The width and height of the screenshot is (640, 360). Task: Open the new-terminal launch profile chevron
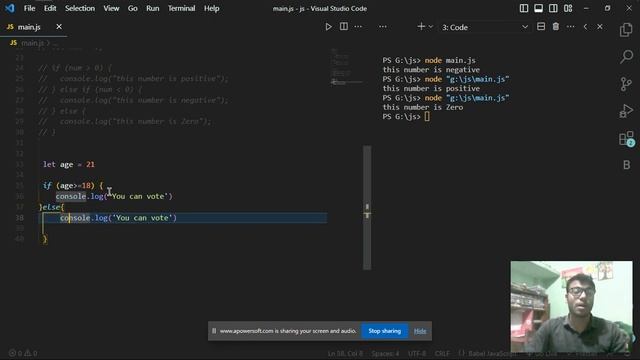[431, 27]
